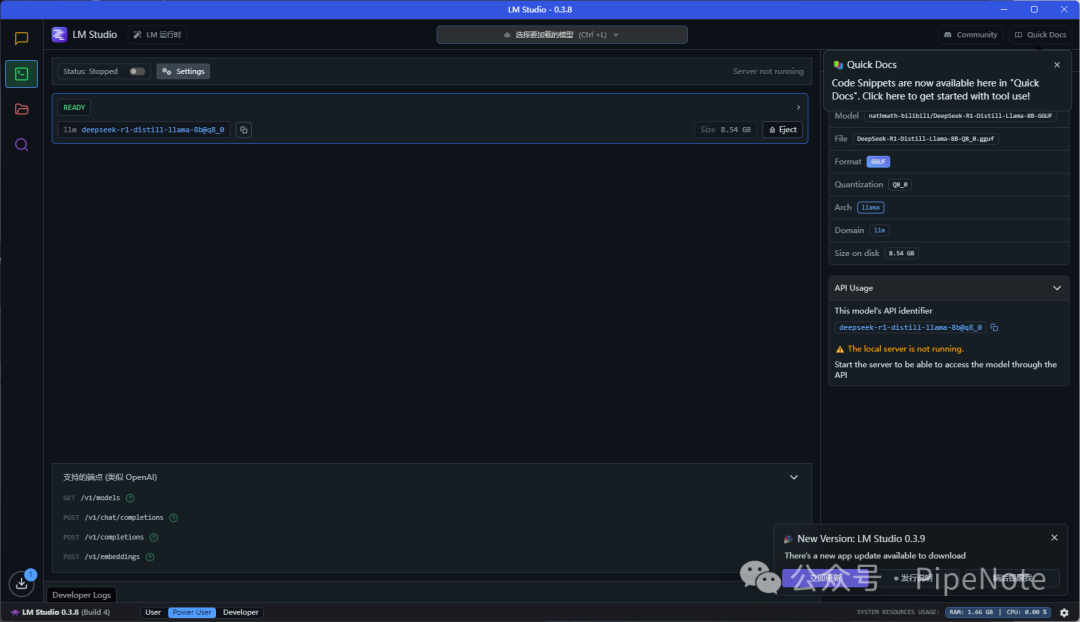The height and width of the screenshot is (622, 1080).
Task: Click the llama Arch badge
Action: 871,207
